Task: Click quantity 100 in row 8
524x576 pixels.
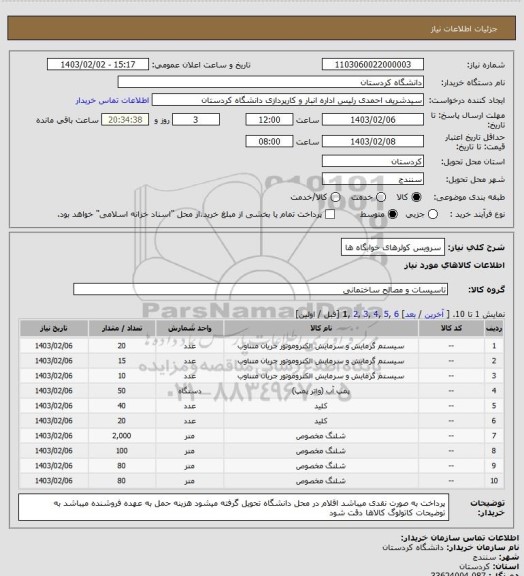Action: [x=122, y=451]
